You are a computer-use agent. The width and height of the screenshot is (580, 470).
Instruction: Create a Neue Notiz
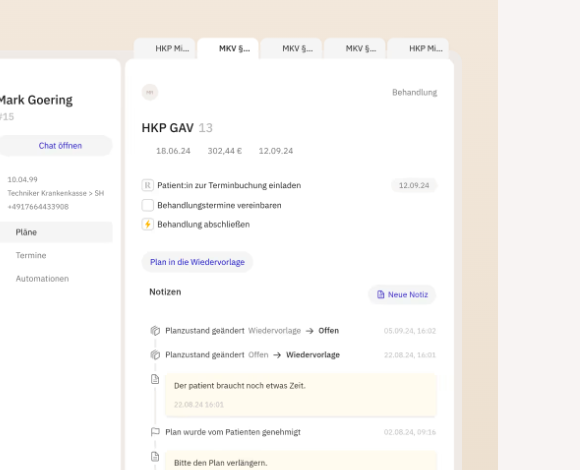pyautogui.click(x=402, y=295)
